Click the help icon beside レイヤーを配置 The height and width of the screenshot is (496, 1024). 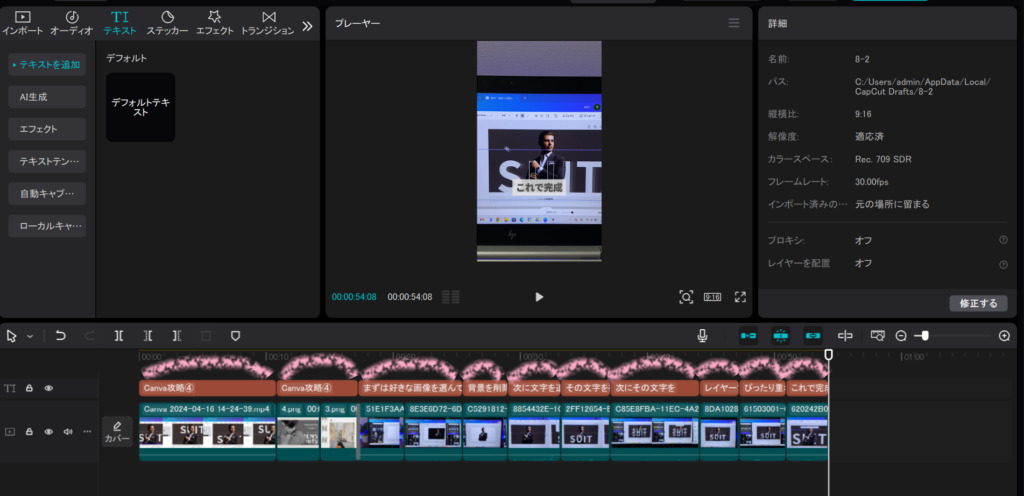coord(1003,264)
